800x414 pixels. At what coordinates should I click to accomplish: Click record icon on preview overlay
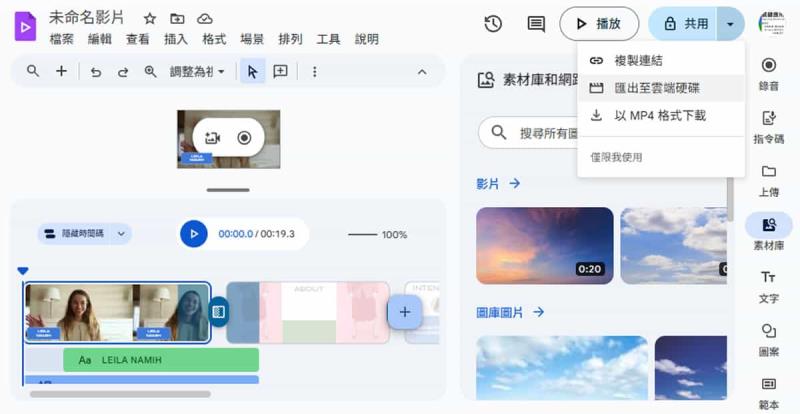[x=244, y=137]
